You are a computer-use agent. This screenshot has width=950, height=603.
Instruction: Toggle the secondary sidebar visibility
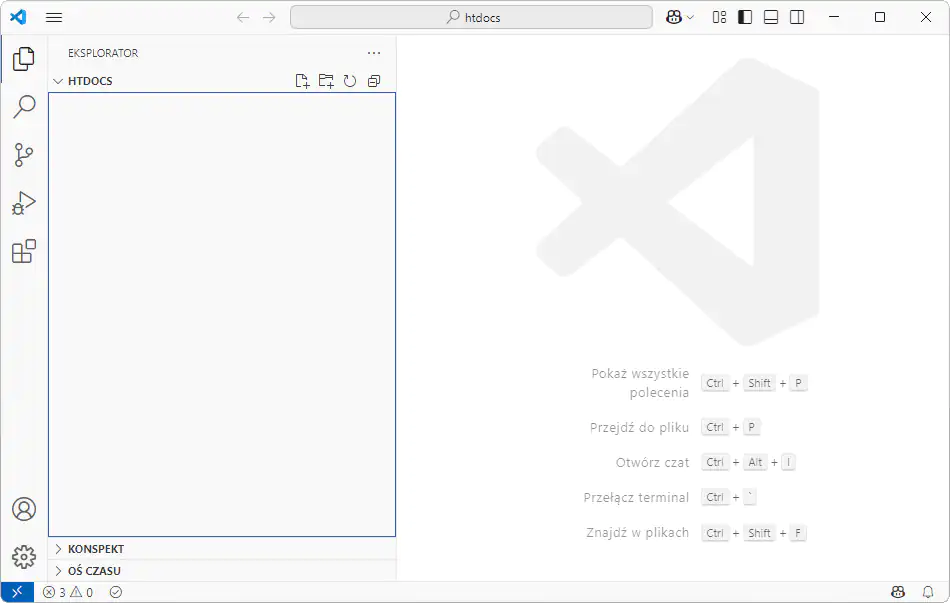tap(797, 17)
